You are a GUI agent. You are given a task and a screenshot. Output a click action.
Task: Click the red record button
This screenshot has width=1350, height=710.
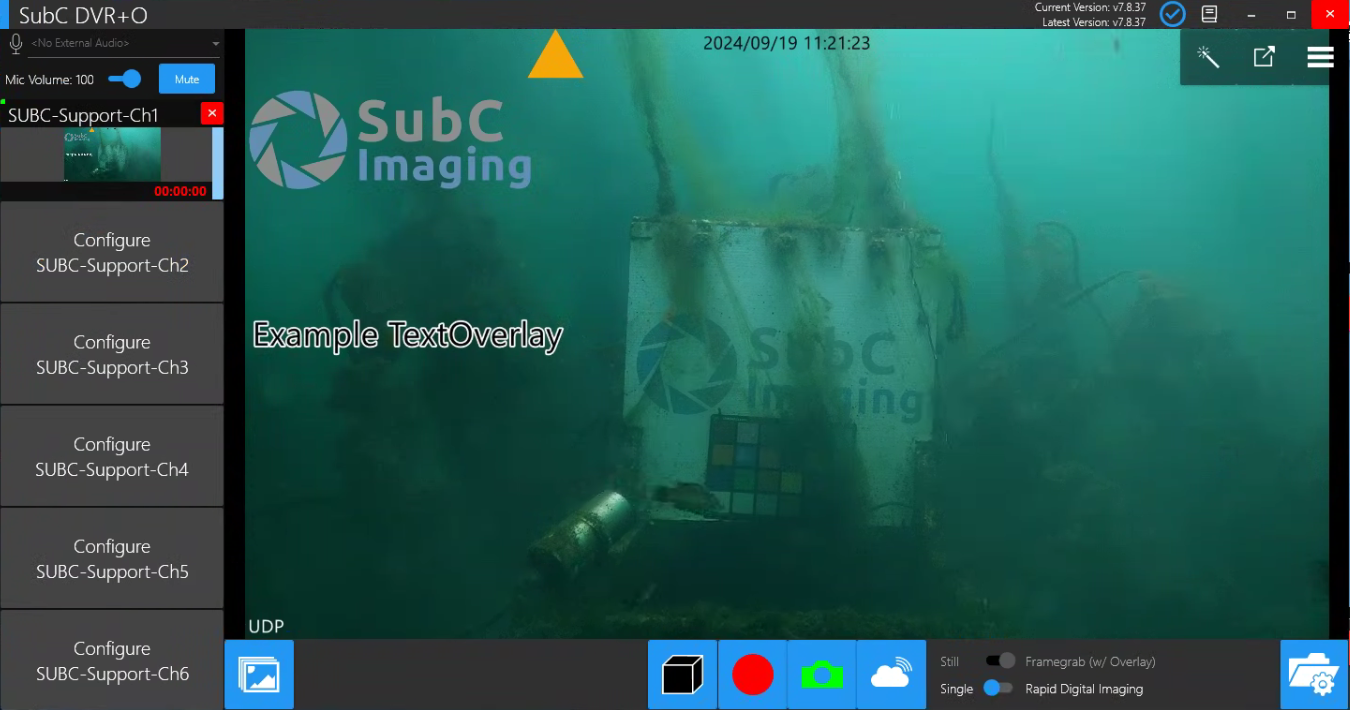(x=752, y=675)
